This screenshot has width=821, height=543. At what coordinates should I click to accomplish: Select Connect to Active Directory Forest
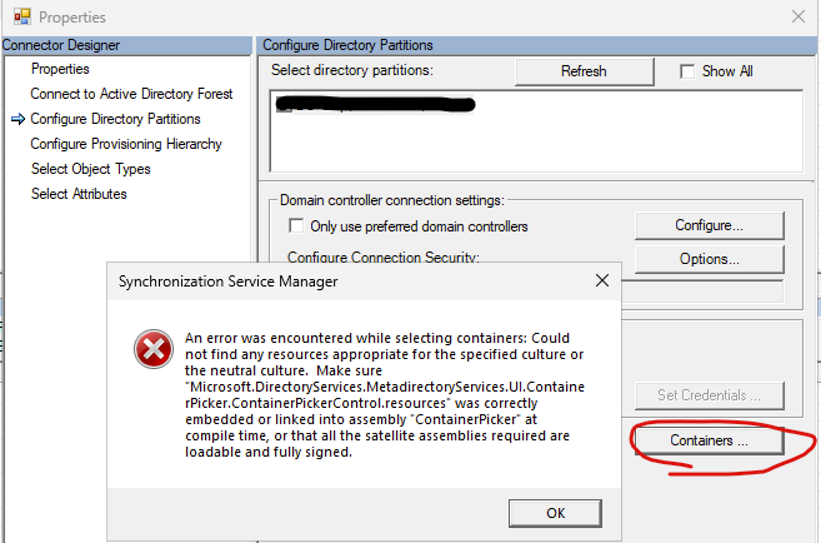coord(131,94)
